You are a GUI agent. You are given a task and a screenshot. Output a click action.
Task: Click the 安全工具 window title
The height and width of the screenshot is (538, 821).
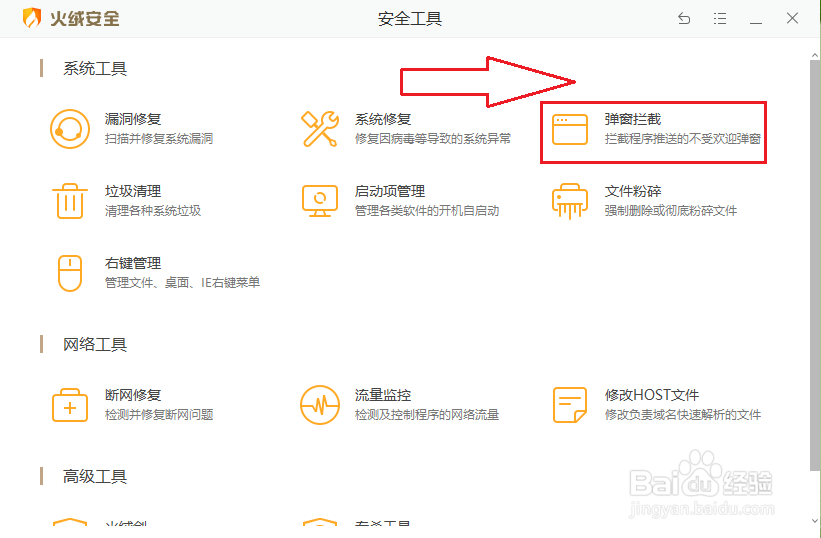coord(410,19)
